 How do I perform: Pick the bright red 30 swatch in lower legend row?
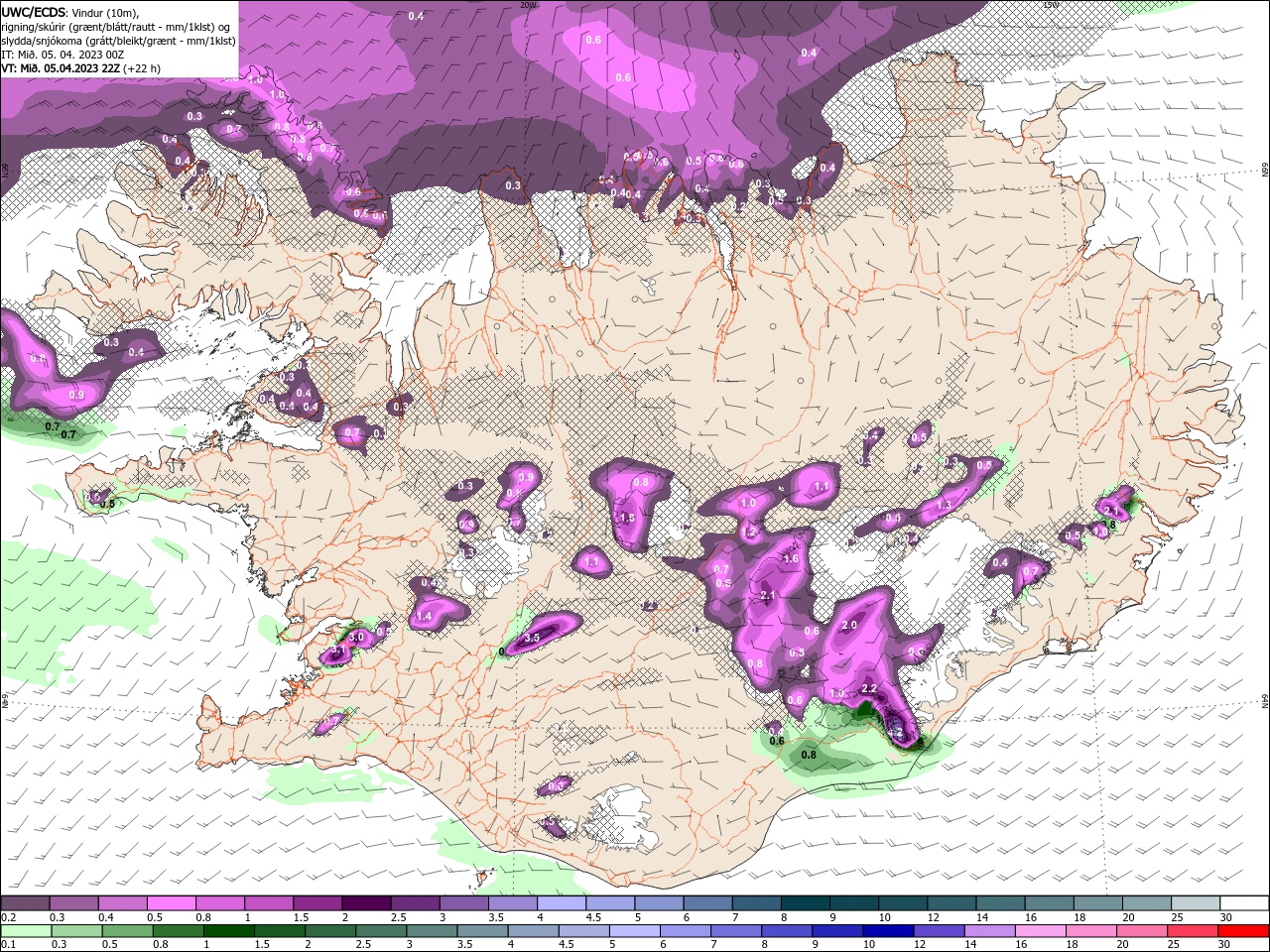1244,931
